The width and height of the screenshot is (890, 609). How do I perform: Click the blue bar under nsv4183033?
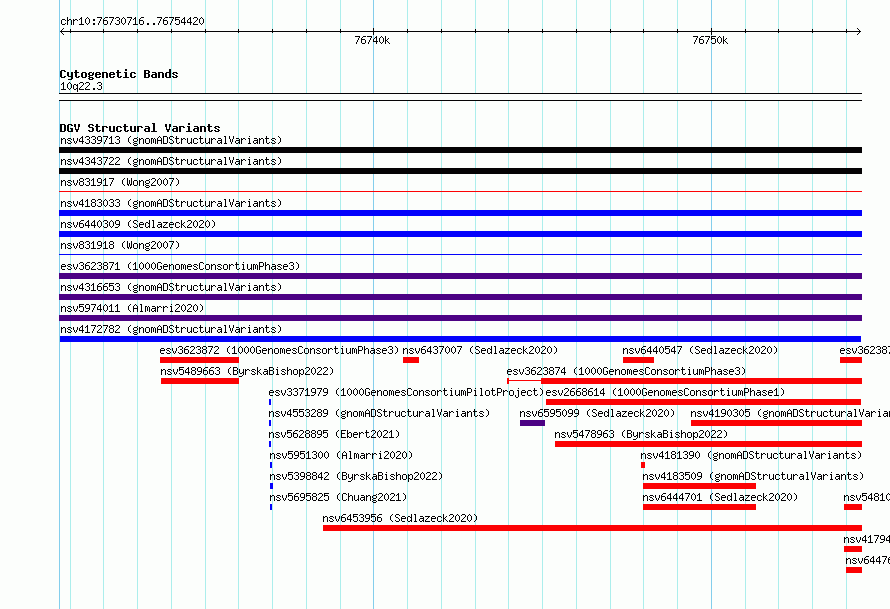click(x=460, y=213)
